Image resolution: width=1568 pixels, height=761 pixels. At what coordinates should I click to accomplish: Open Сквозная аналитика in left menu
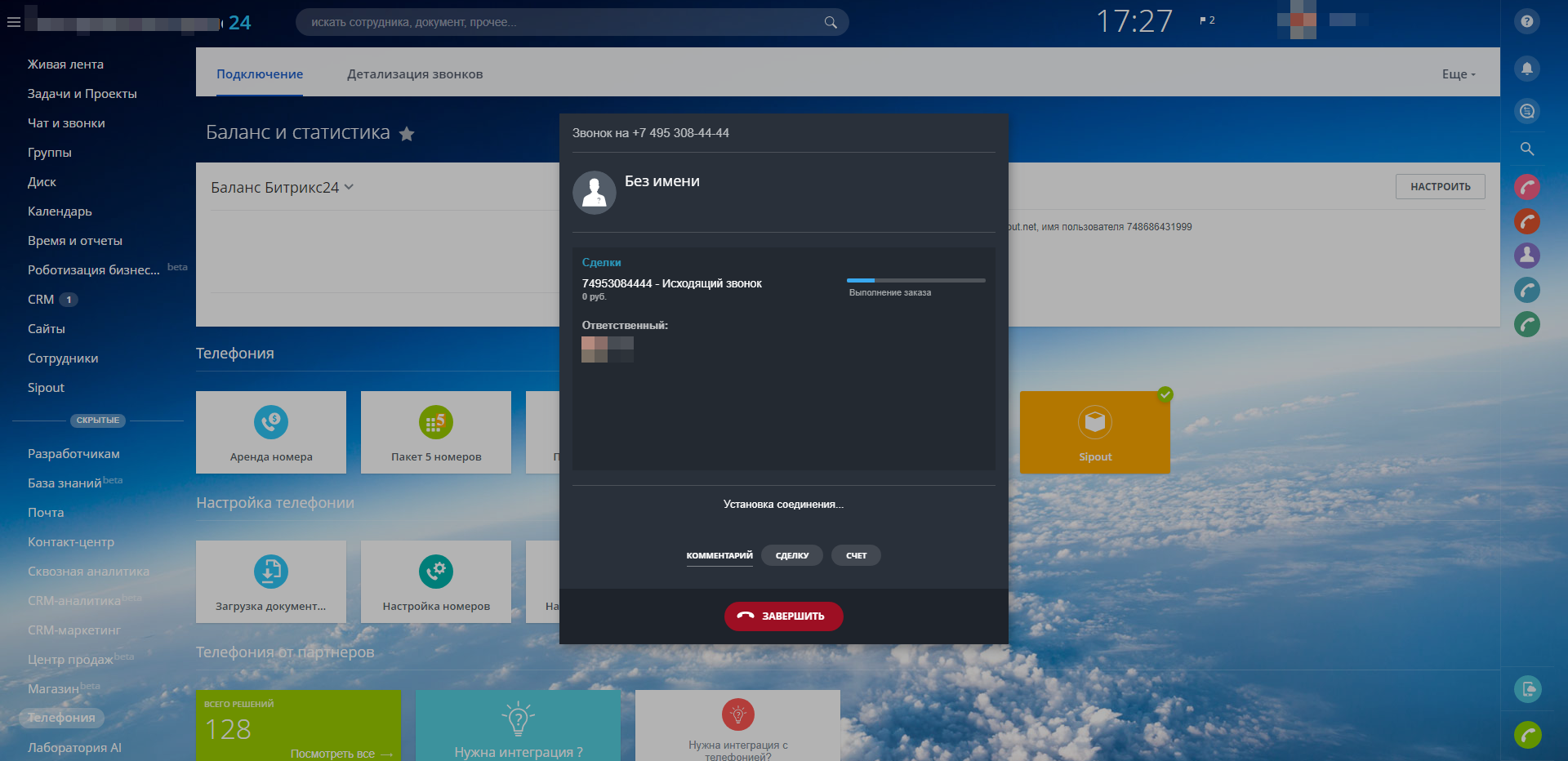point(88,572)
